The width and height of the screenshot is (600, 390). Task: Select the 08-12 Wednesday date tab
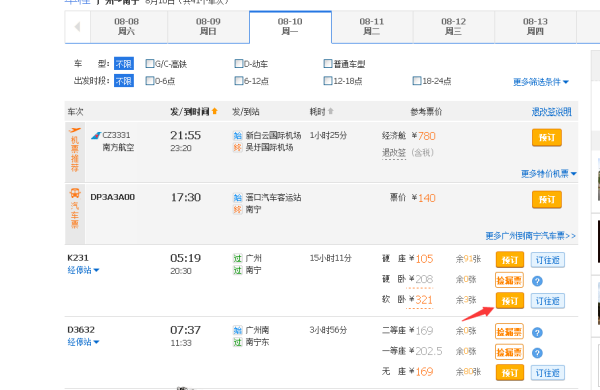coord(453,26)
